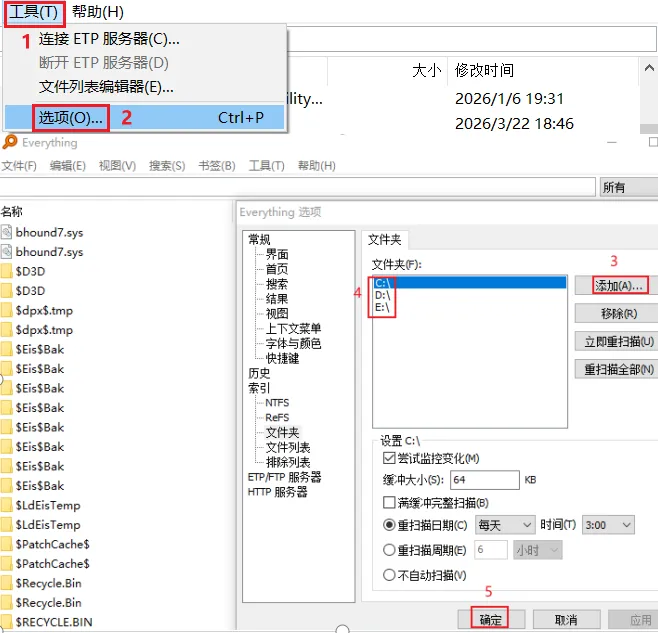Select the first $dpx$.tmp folder icon
This screenshot has width=658, height=633.
tap(6, 310)
